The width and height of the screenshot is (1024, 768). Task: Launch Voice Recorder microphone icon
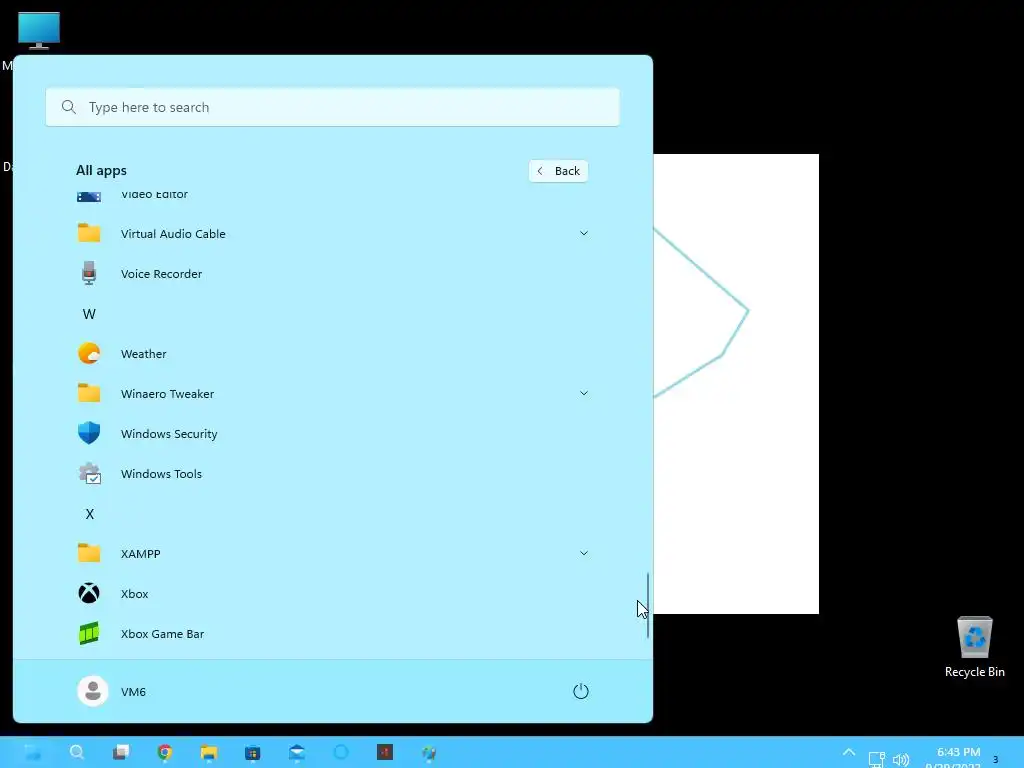(x=89, y=273)
